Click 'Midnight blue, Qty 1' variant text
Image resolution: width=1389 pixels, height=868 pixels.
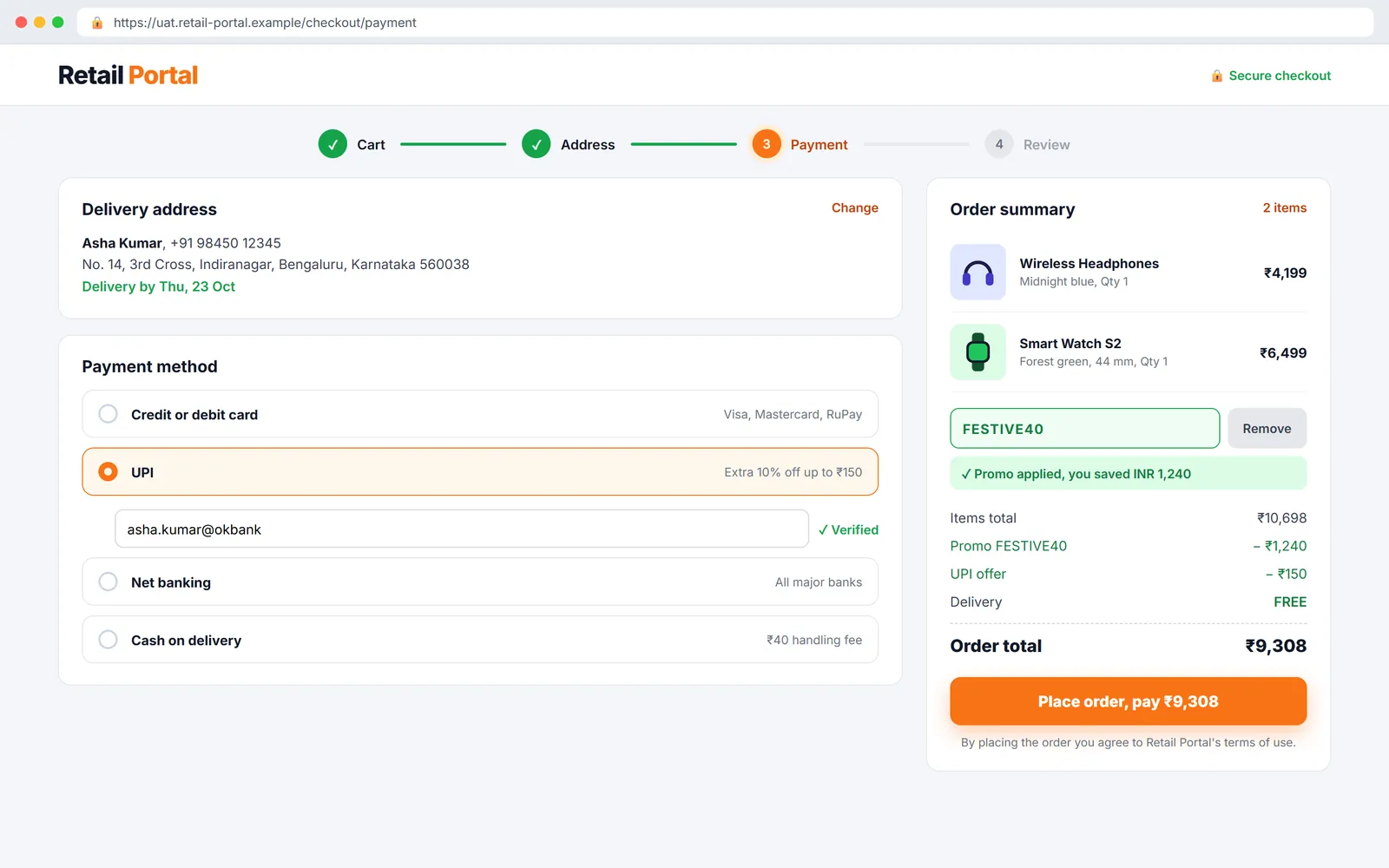click(x=1074, y=282)
